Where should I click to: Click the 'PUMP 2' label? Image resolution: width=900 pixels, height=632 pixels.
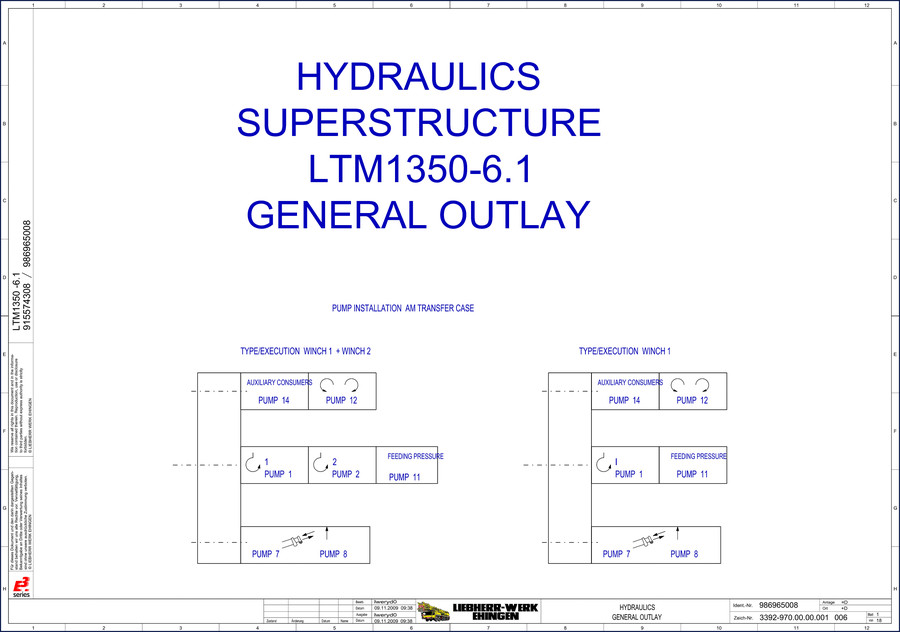click(x=346, y=474)
